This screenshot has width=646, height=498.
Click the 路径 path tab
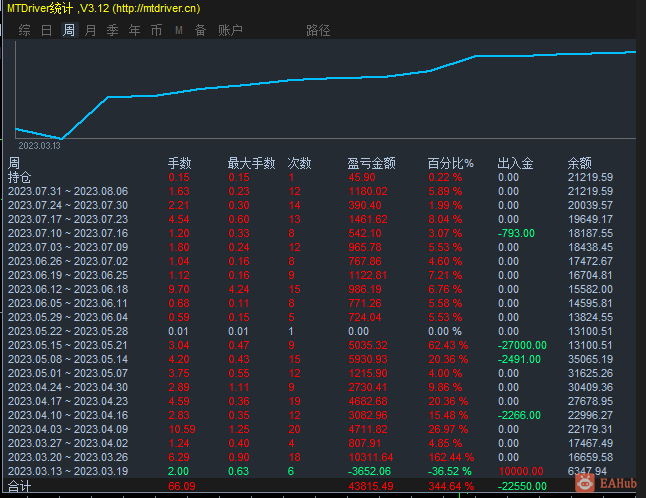point(318,30)
